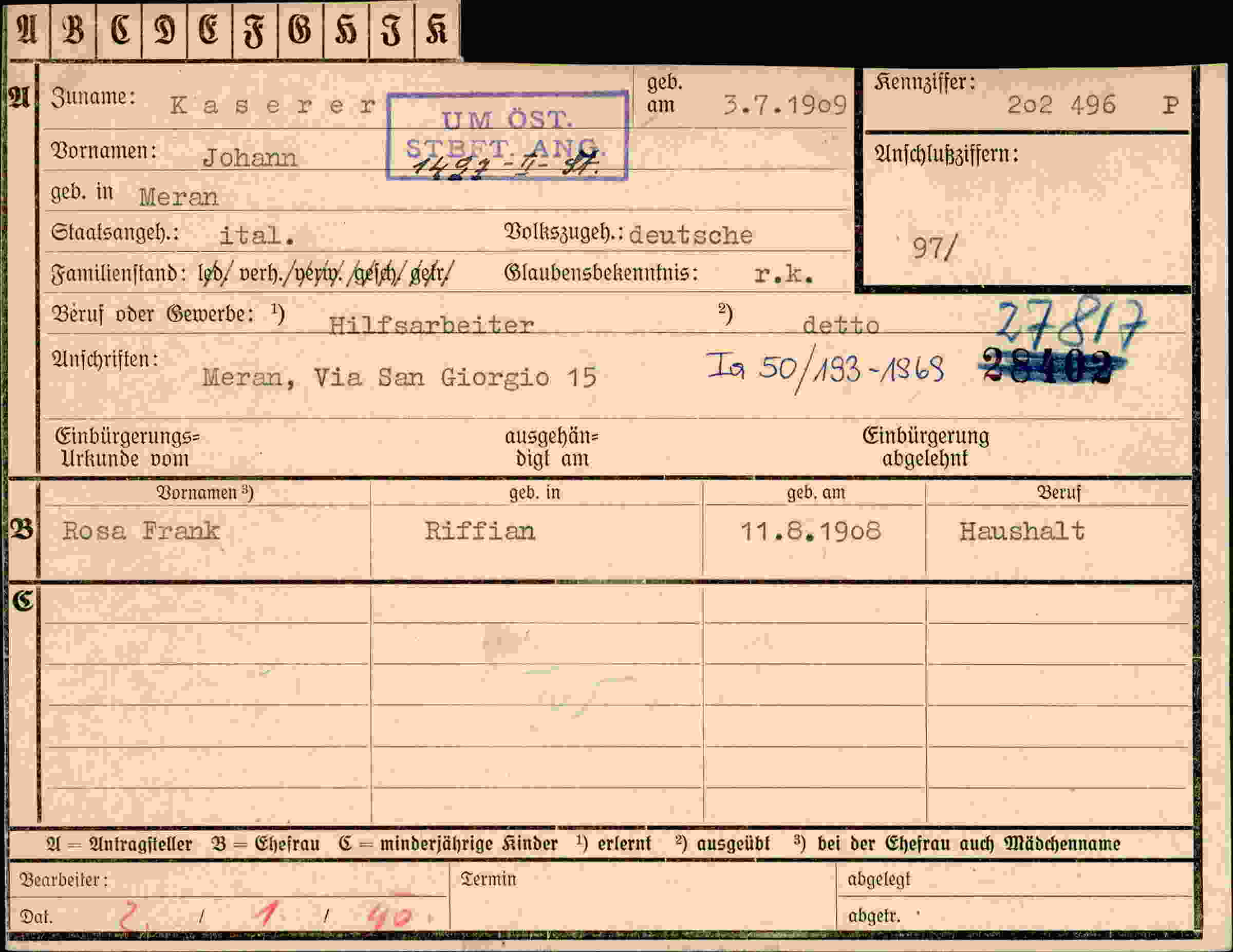Click the section C marker for children
Viewport: 1233px width, 952px height.
[x=23, y=601]
